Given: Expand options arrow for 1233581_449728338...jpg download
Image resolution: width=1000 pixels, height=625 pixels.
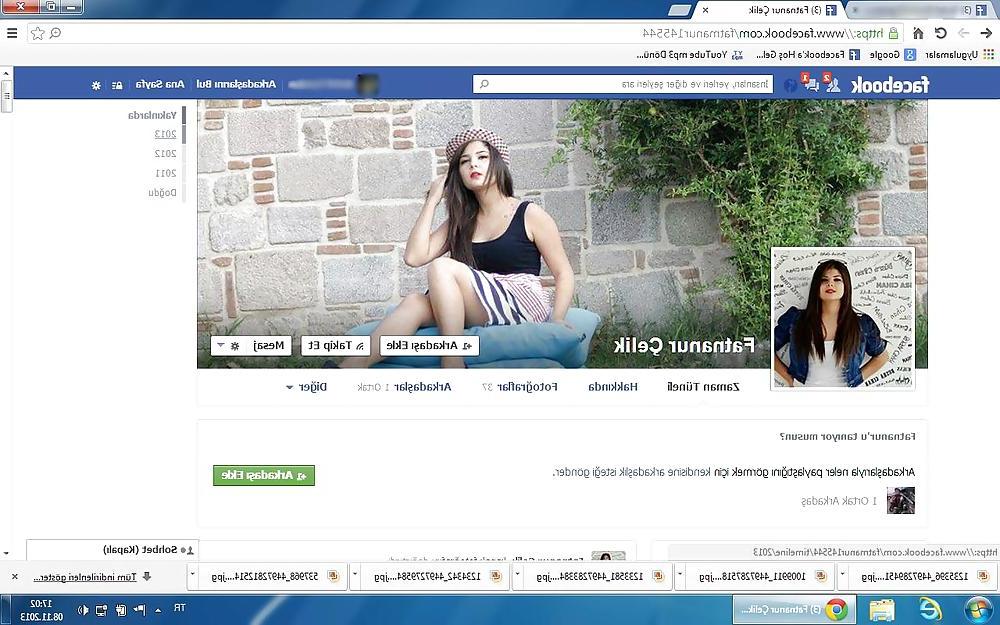Looking at the screenshot, I should click(x=517, y=577).
